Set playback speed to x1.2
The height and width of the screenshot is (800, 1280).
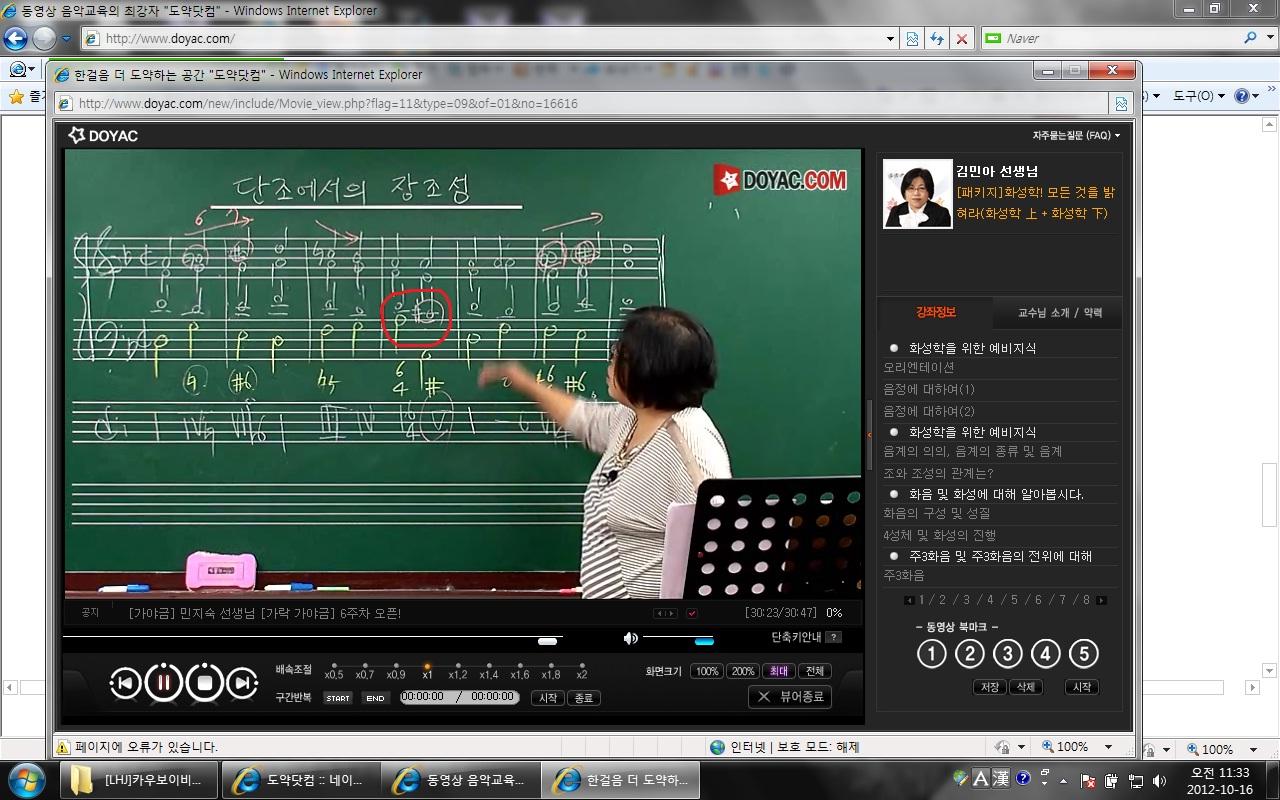pyautogui.click(x=458, y=669)
